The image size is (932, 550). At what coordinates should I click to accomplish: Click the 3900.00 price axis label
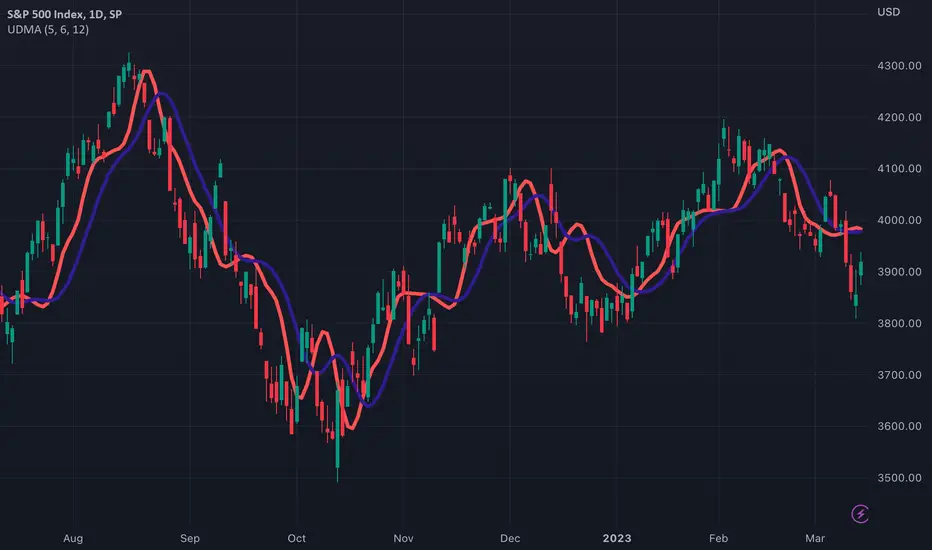click(x=899, y=272)
